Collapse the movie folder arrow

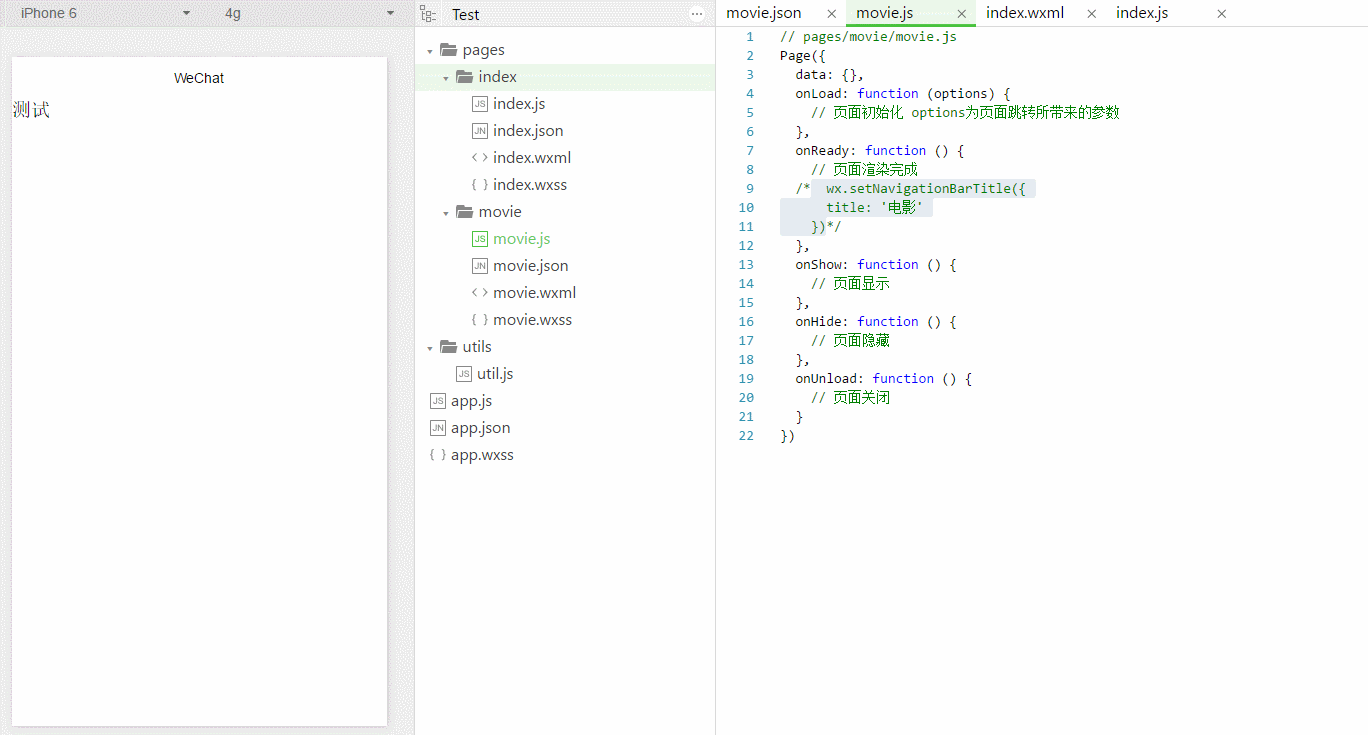(445, 213)
